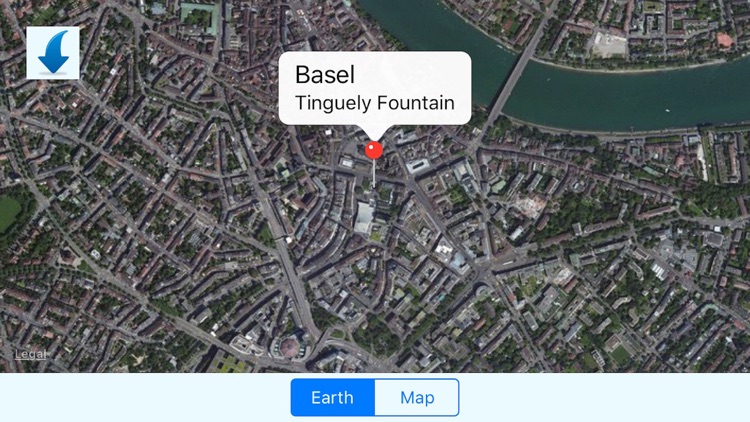The image size is (750, 422).
Task: Click the white-roofed building right of pin
Action: point(418,166)
